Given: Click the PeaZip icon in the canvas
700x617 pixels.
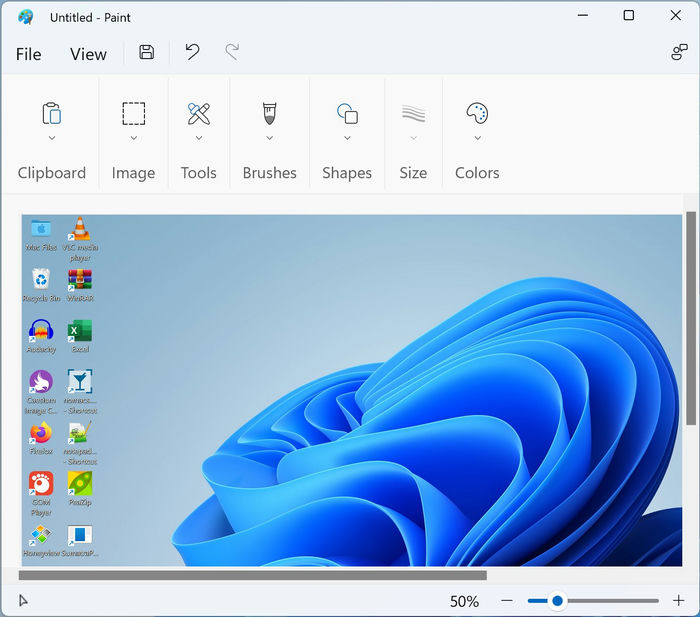Looking at the screenshot, I should click(x=80, y=484).
